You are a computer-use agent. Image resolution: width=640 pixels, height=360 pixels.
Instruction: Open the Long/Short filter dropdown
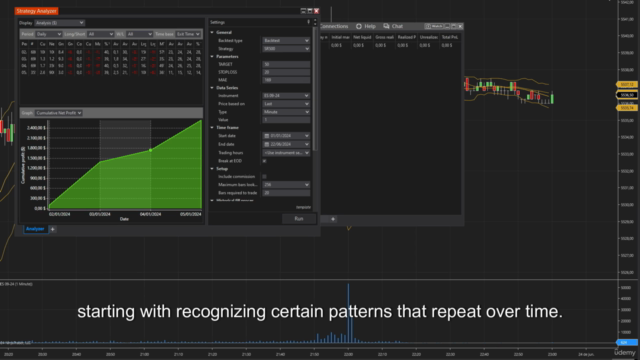point(100,34)
